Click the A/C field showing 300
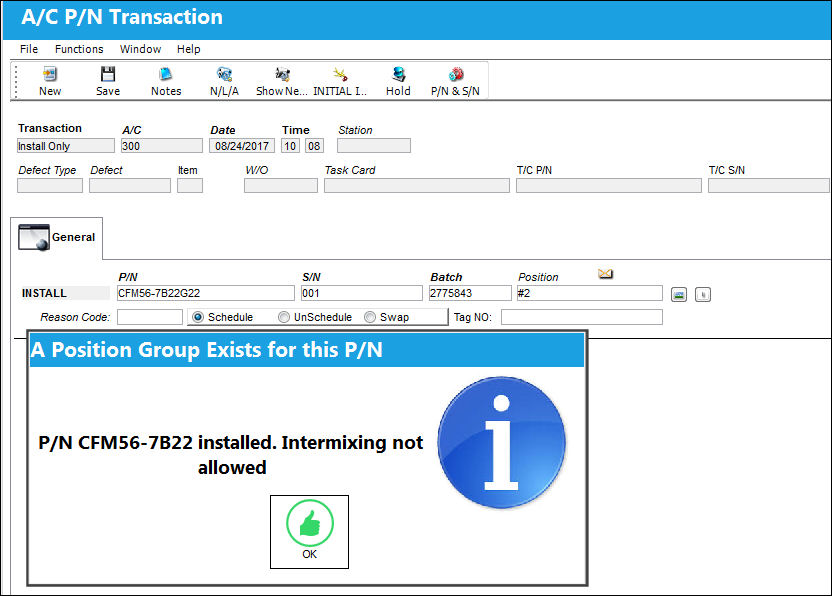The image size is (832, 596). [162, 146]
